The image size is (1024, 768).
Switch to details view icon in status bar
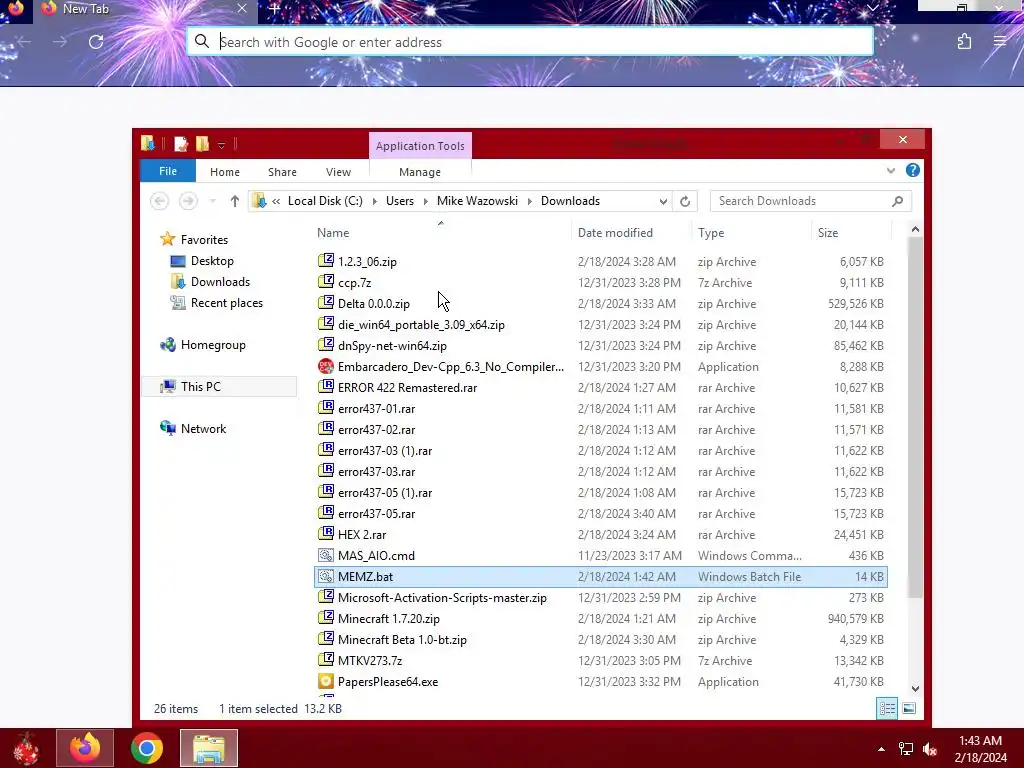click(887, 708)
